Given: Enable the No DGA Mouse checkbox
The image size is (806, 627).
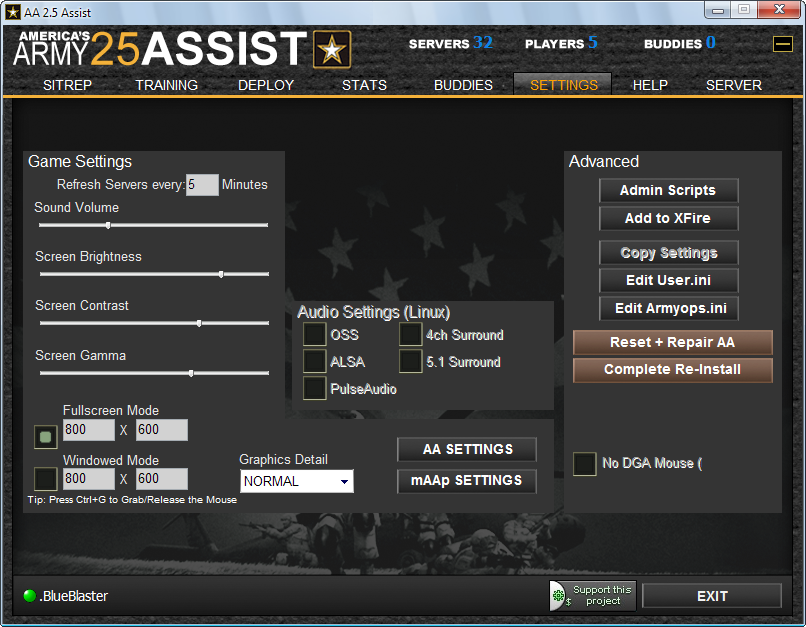Looking at the screenshot, I should (585, 464).
